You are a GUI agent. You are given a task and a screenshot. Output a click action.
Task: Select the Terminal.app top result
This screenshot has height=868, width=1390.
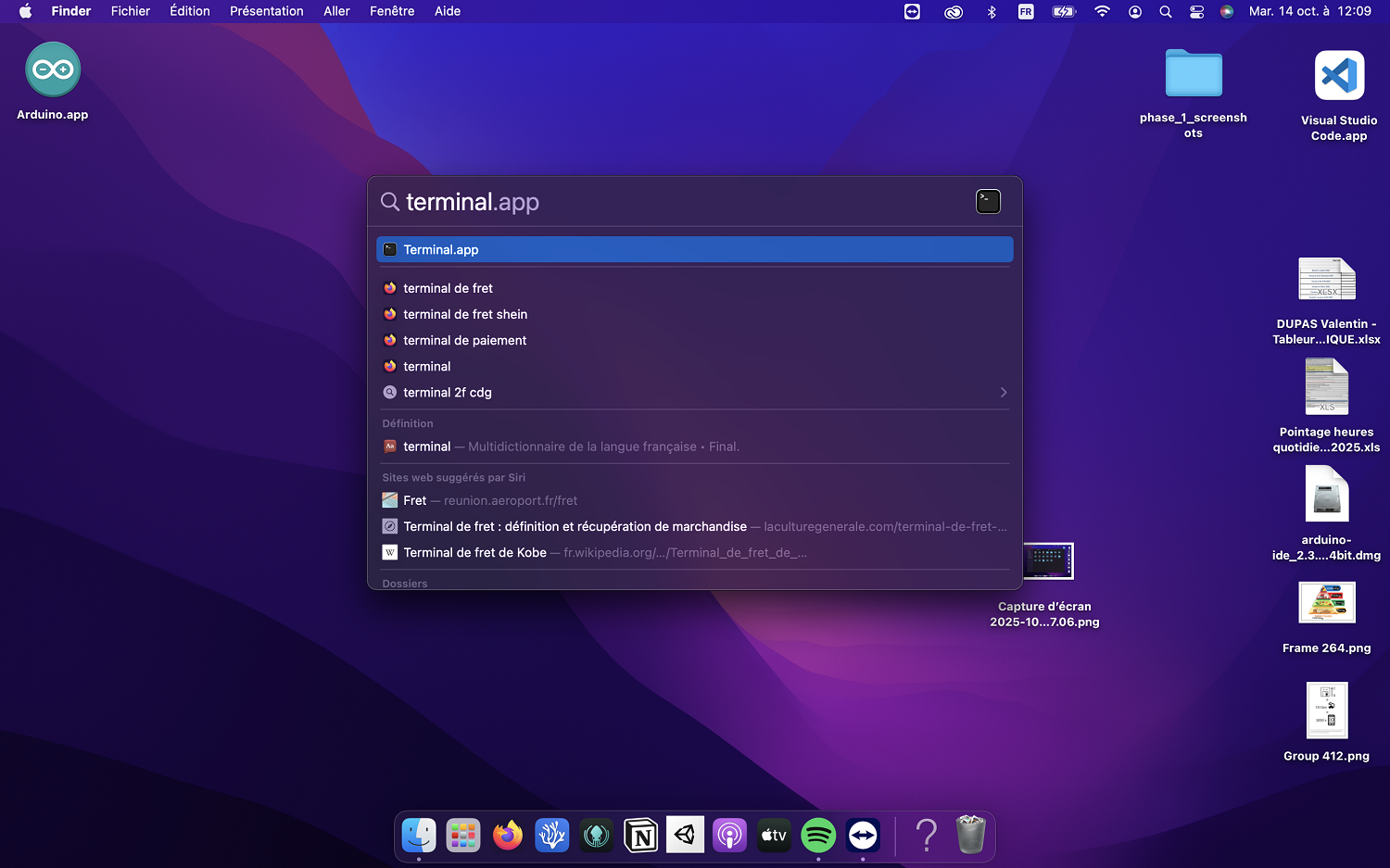point(694,250)
